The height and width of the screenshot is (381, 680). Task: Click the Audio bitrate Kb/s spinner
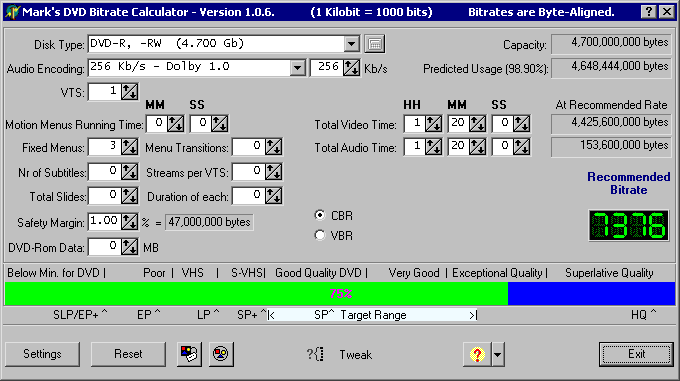tap(351, 68)
